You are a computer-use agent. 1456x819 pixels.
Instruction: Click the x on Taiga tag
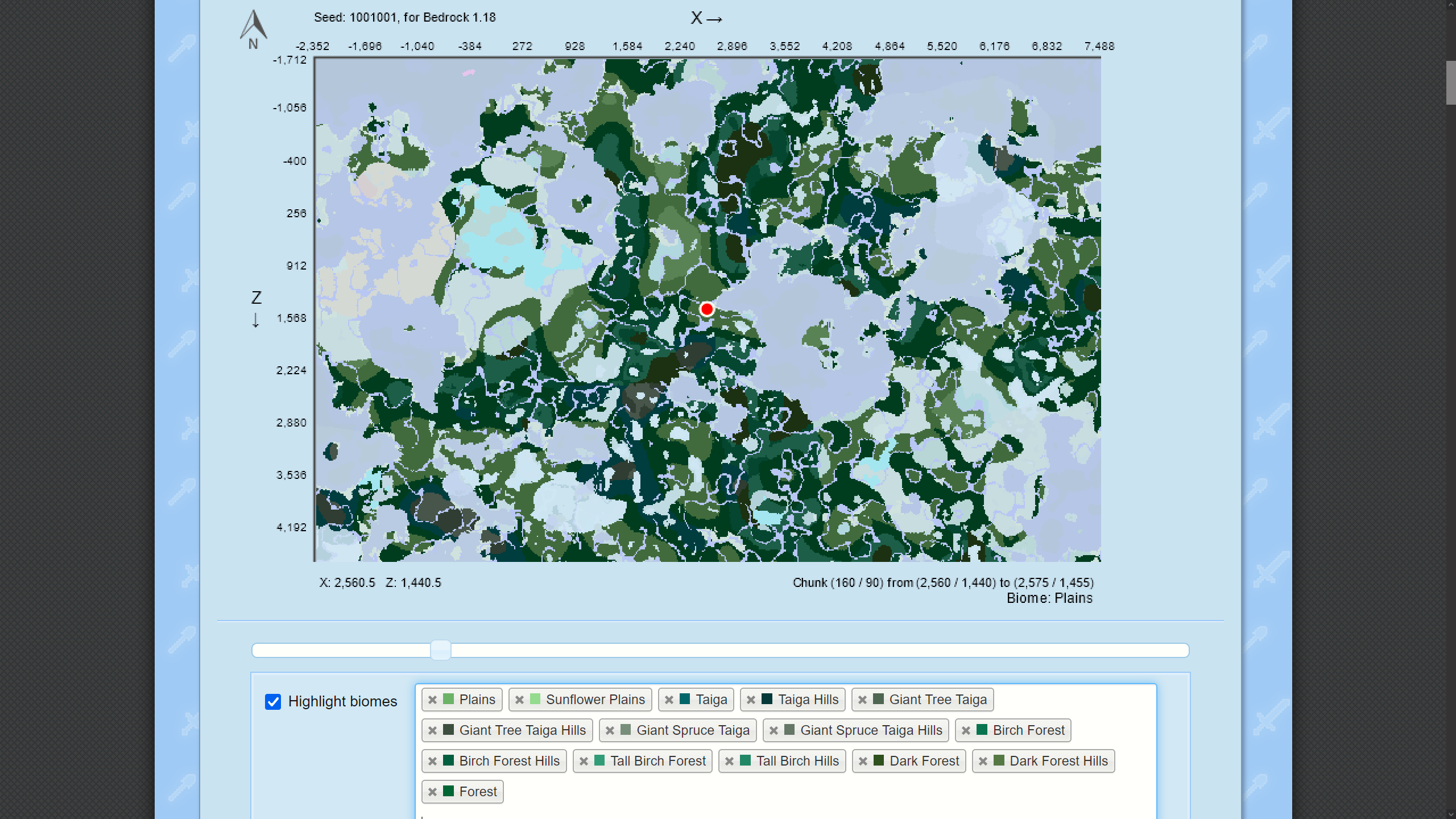(669, 700)
